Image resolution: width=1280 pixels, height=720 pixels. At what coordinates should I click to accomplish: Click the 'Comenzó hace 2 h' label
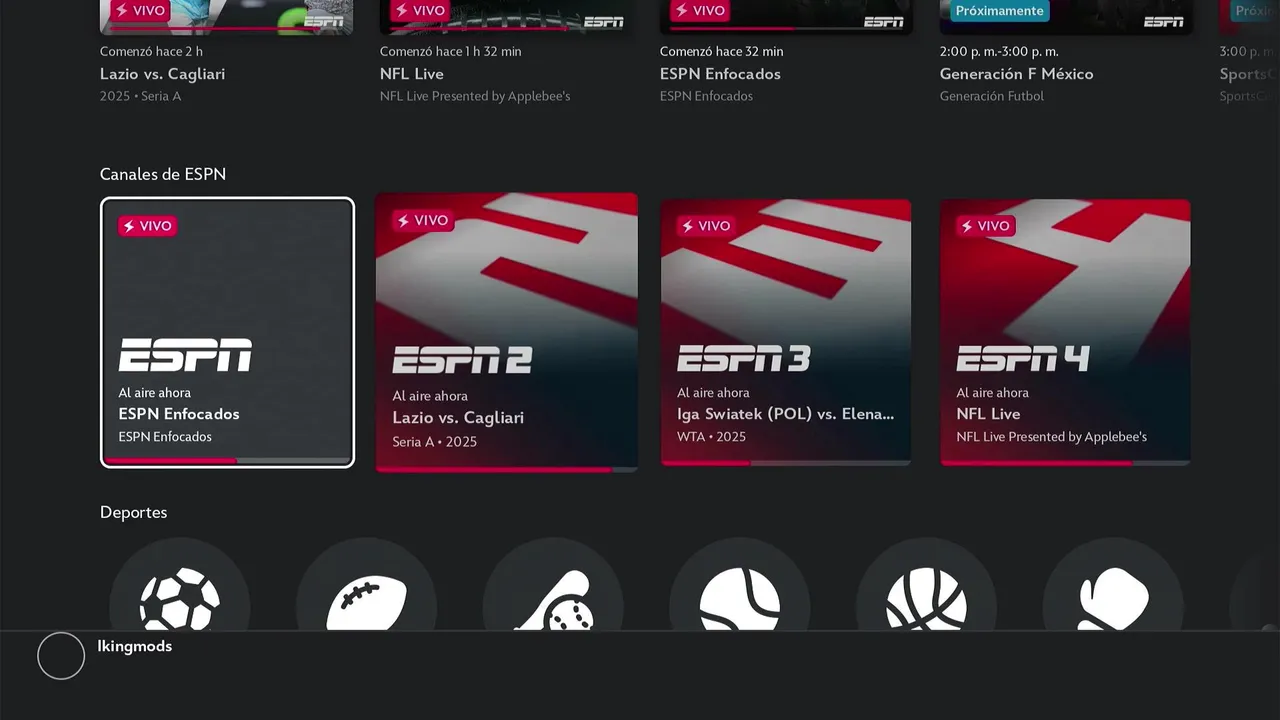click(151, 51)
